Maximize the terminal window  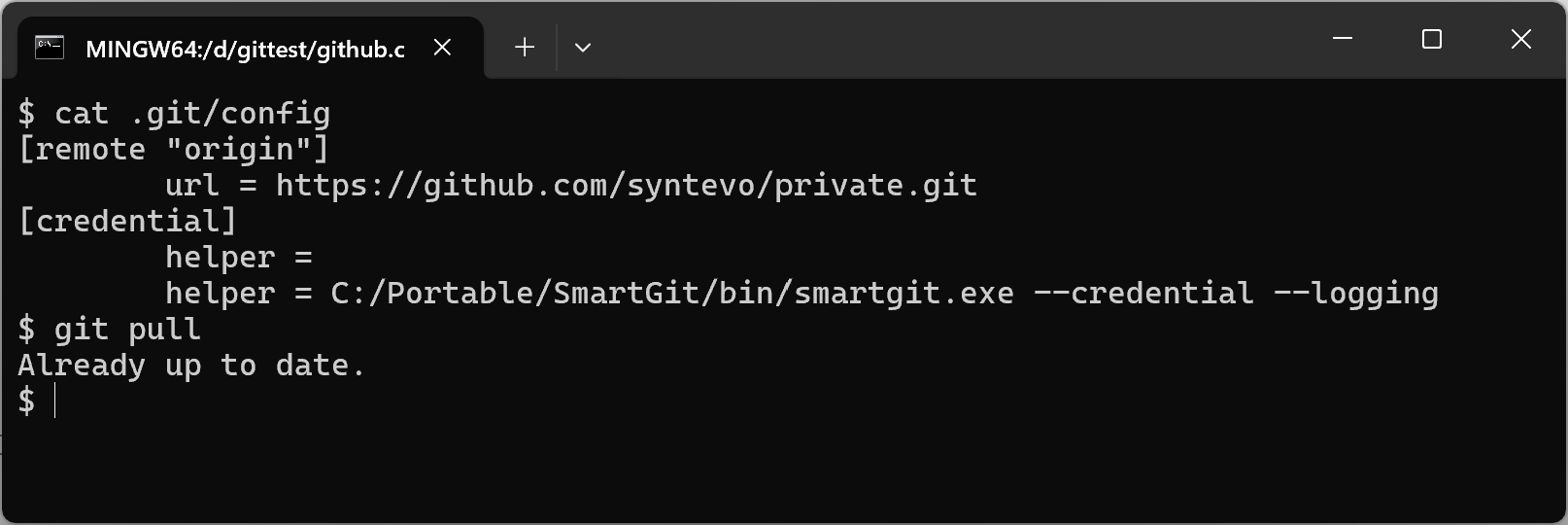coord(1431,39)
